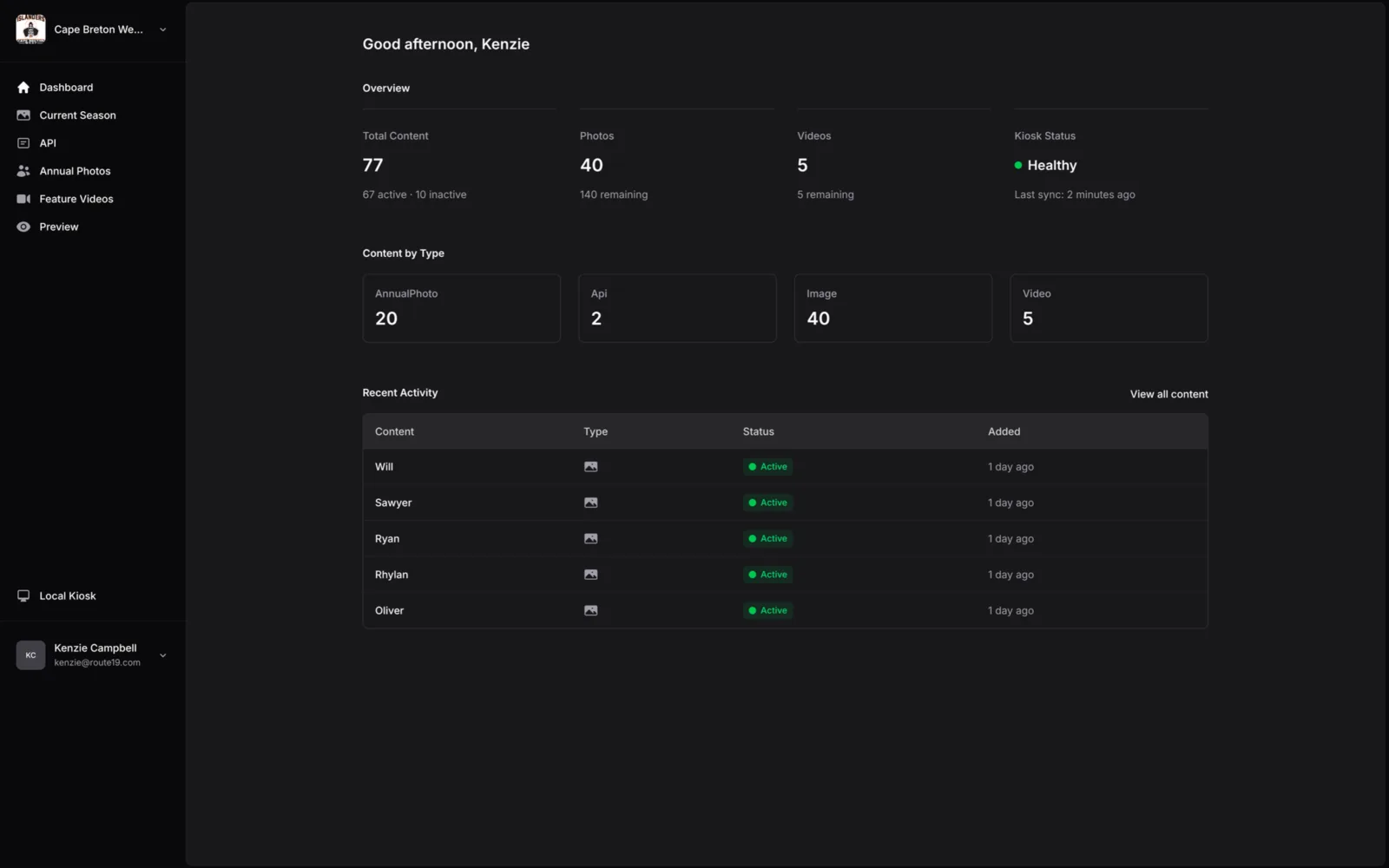Viewport: 1389px width, 868px height.
Task: Open the Image content type card
Action: tap(893, 308)
